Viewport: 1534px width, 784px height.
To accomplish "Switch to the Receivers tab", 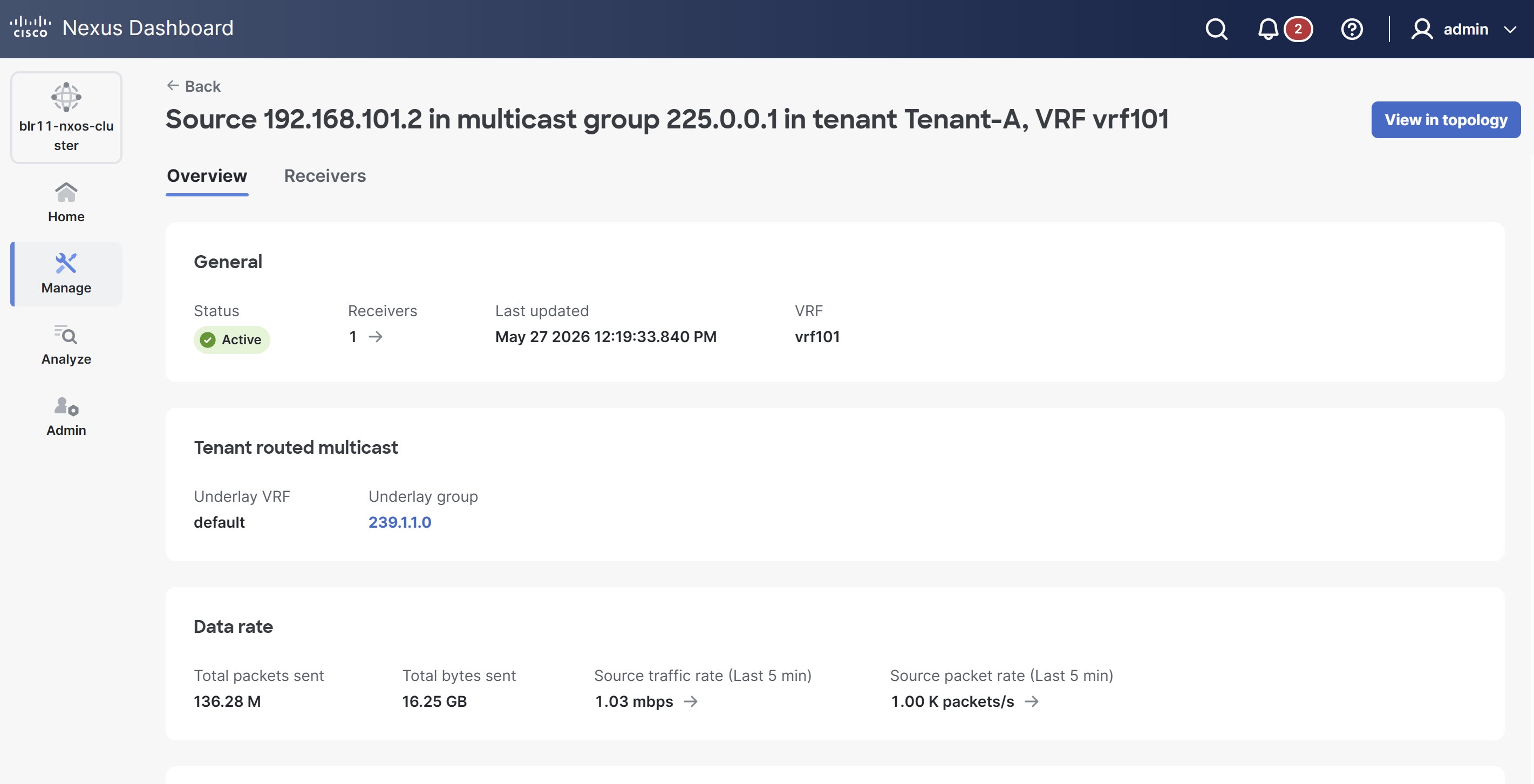I will (324, 175).
